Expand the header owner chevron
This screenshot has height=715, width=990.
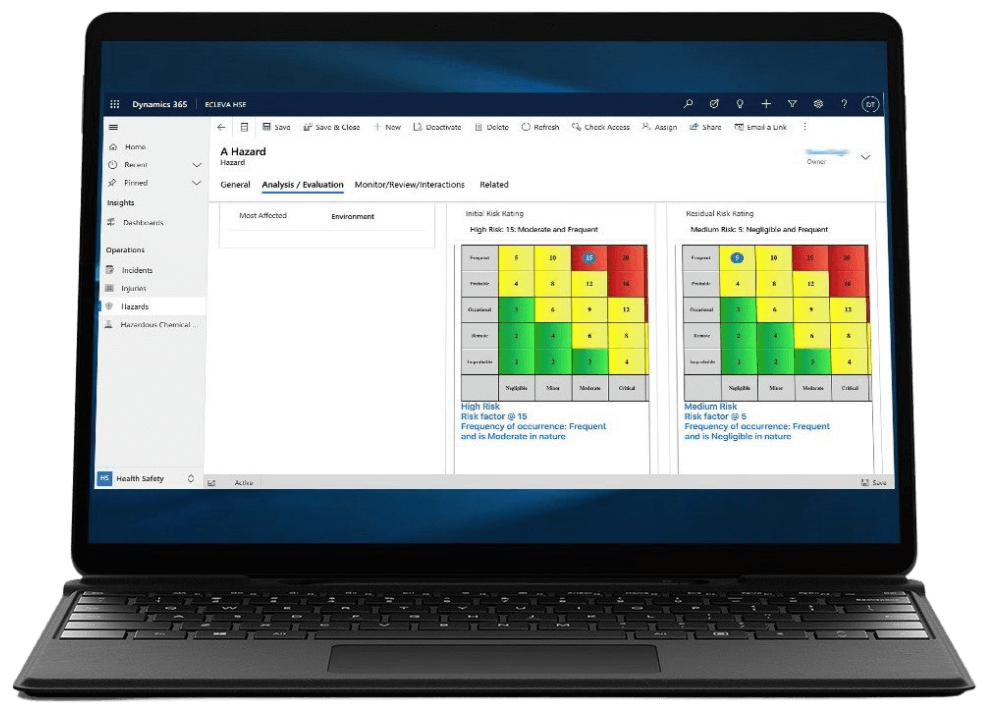coord(866,157)
